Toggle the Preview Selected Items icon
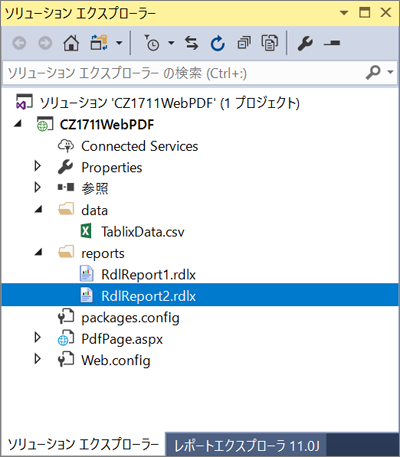The height and width of the screenshot is (457, 400). (x=332, y=43)
